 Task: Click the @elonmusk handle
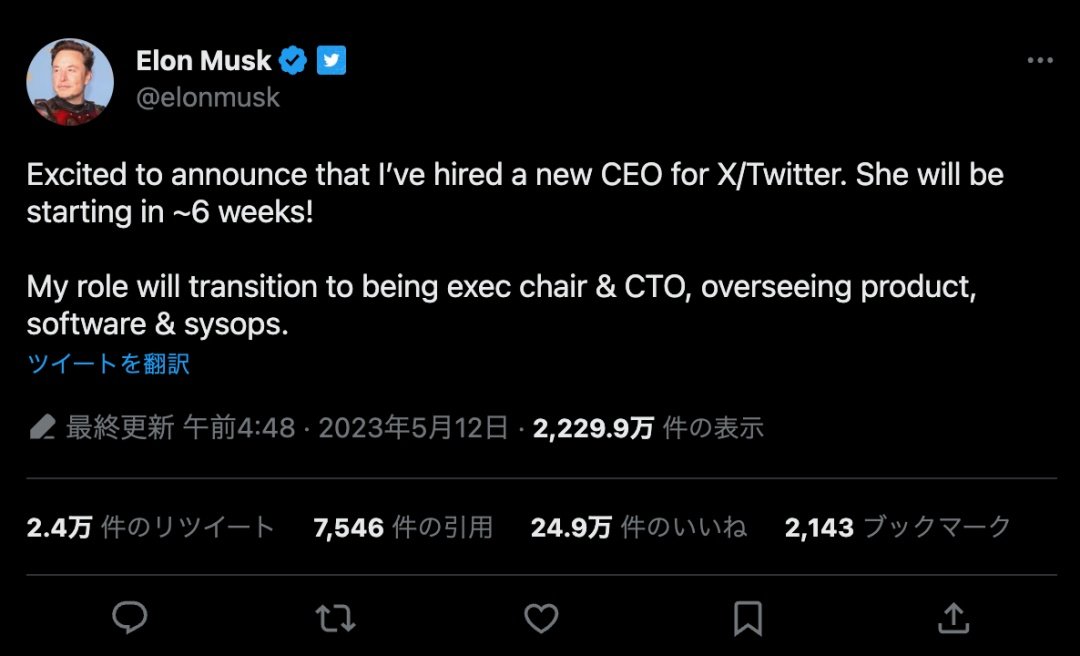(x=208, y=97)
